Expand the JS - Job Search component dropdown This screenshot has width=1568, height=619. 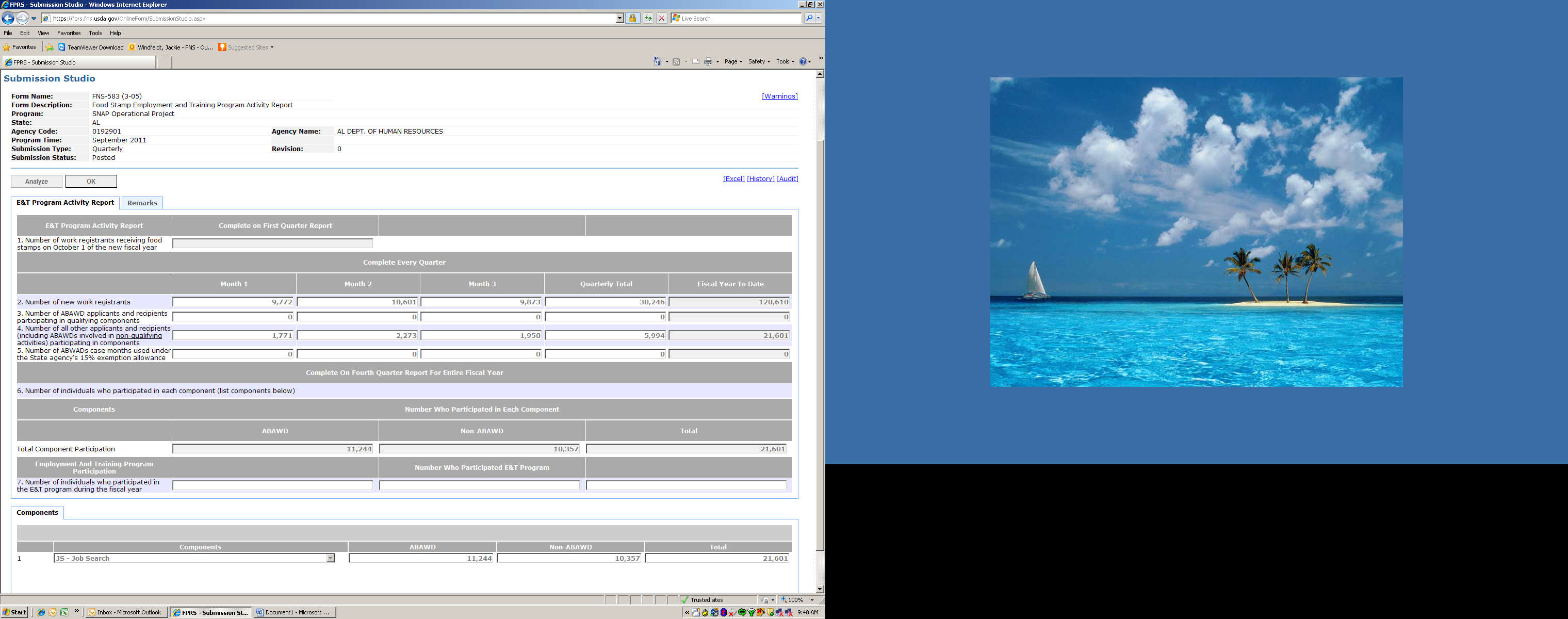tap(331, 558)
